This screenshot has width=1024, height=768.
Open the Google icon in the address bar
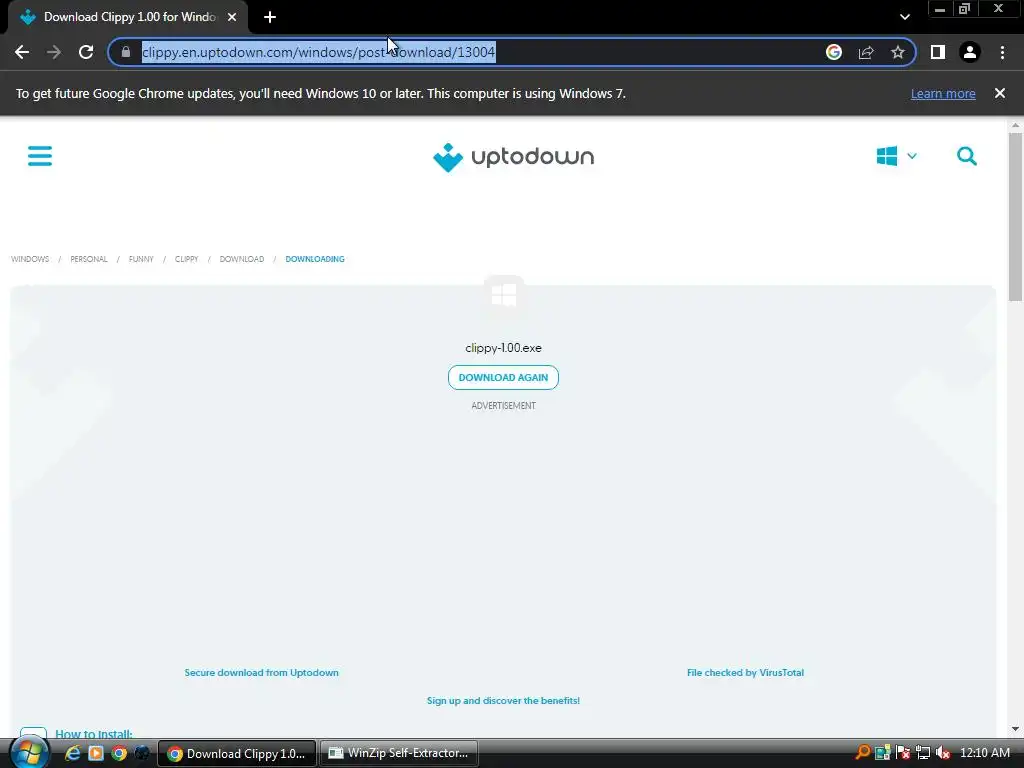(x=834, y=52)
